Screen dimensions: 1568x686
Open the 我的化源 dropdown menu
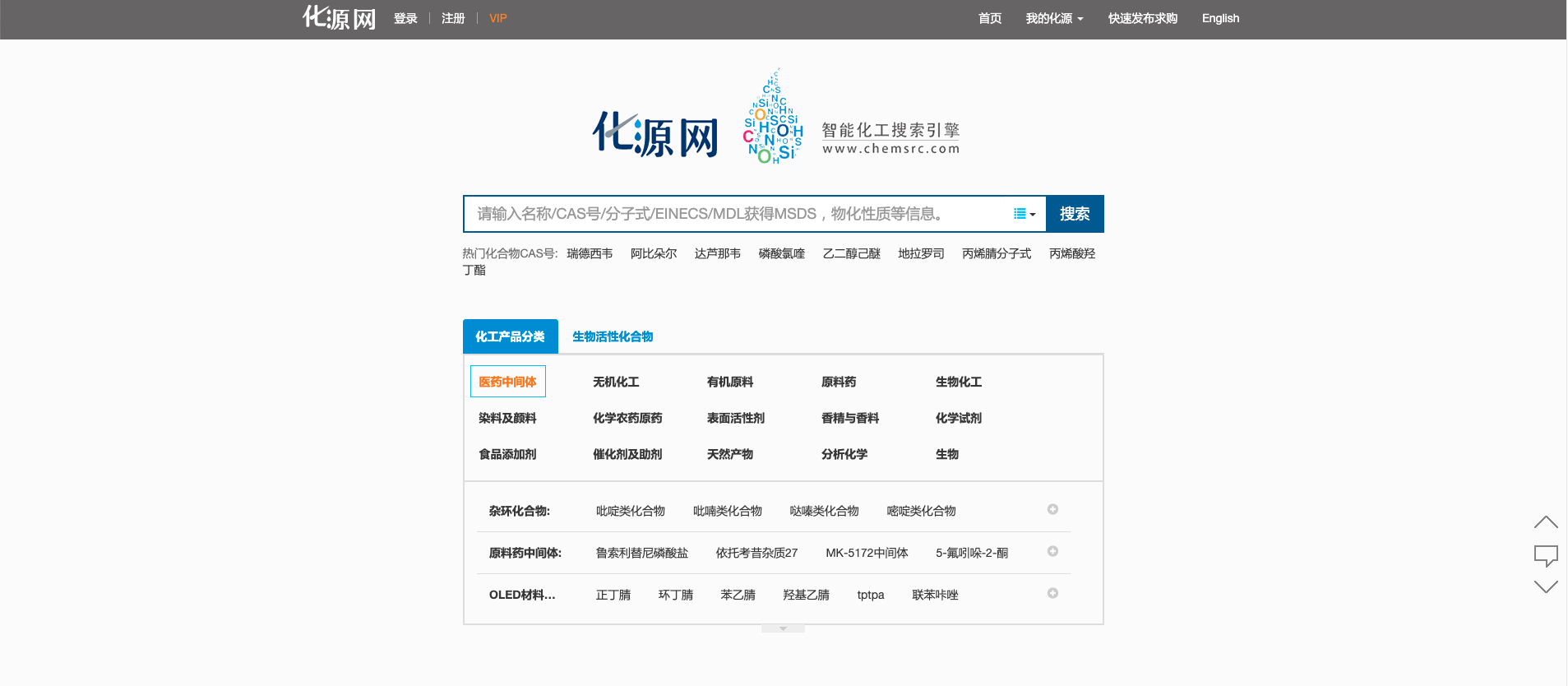[x=1054, y=18]
